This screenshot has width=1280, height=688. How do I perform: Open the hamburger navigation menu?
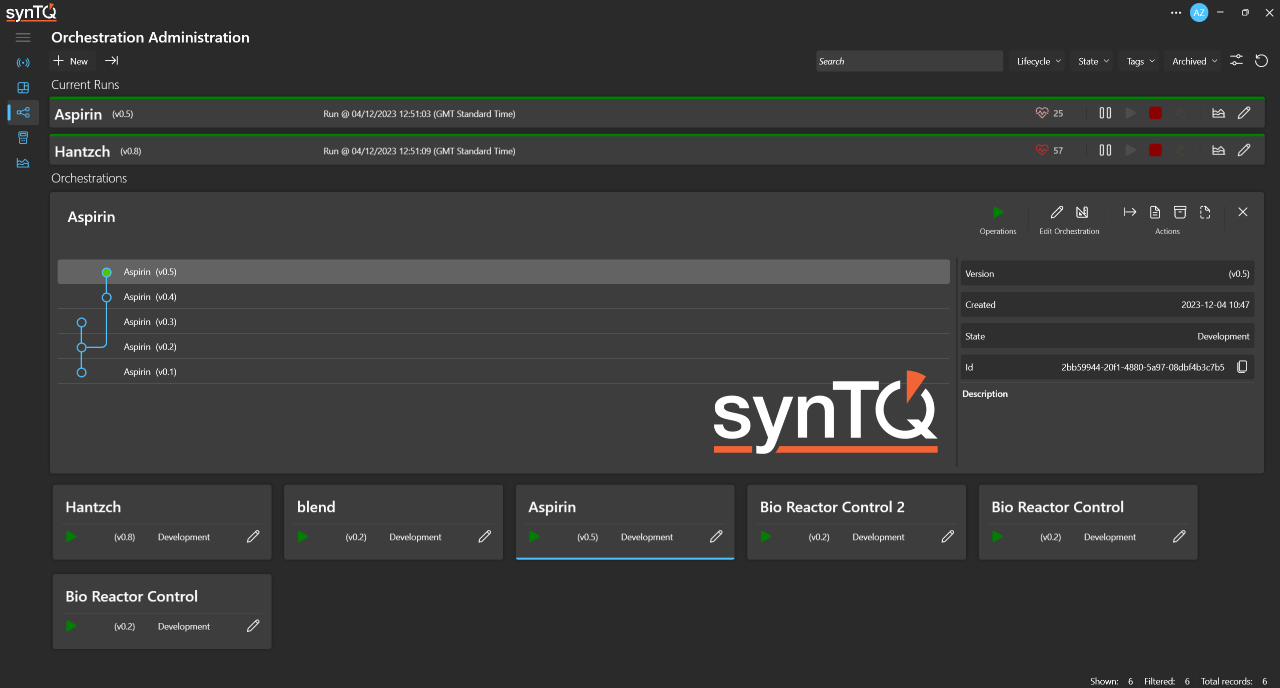coord(23,38)
